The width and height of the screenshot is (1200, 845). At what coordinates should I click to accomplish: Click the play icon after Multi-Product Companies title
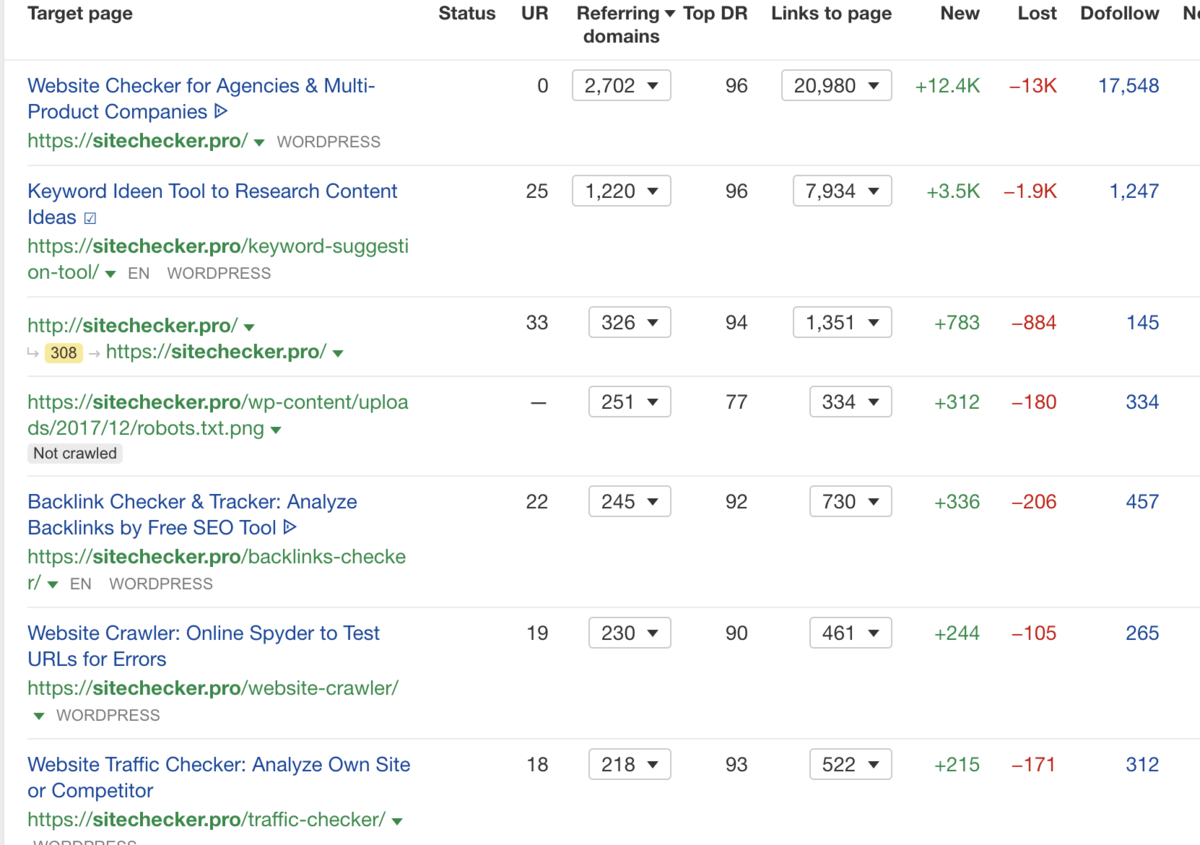tap(221, 112)
